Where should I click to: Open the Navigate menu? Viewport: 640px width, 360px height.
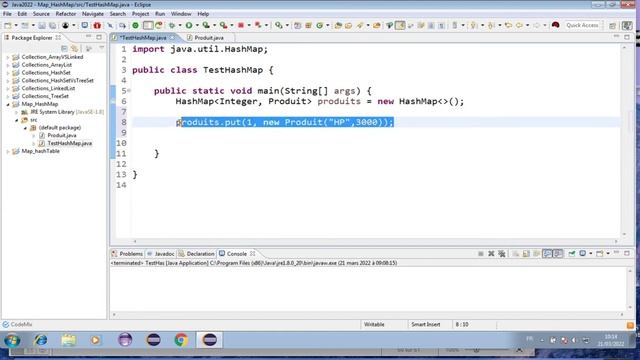point(93,14)
